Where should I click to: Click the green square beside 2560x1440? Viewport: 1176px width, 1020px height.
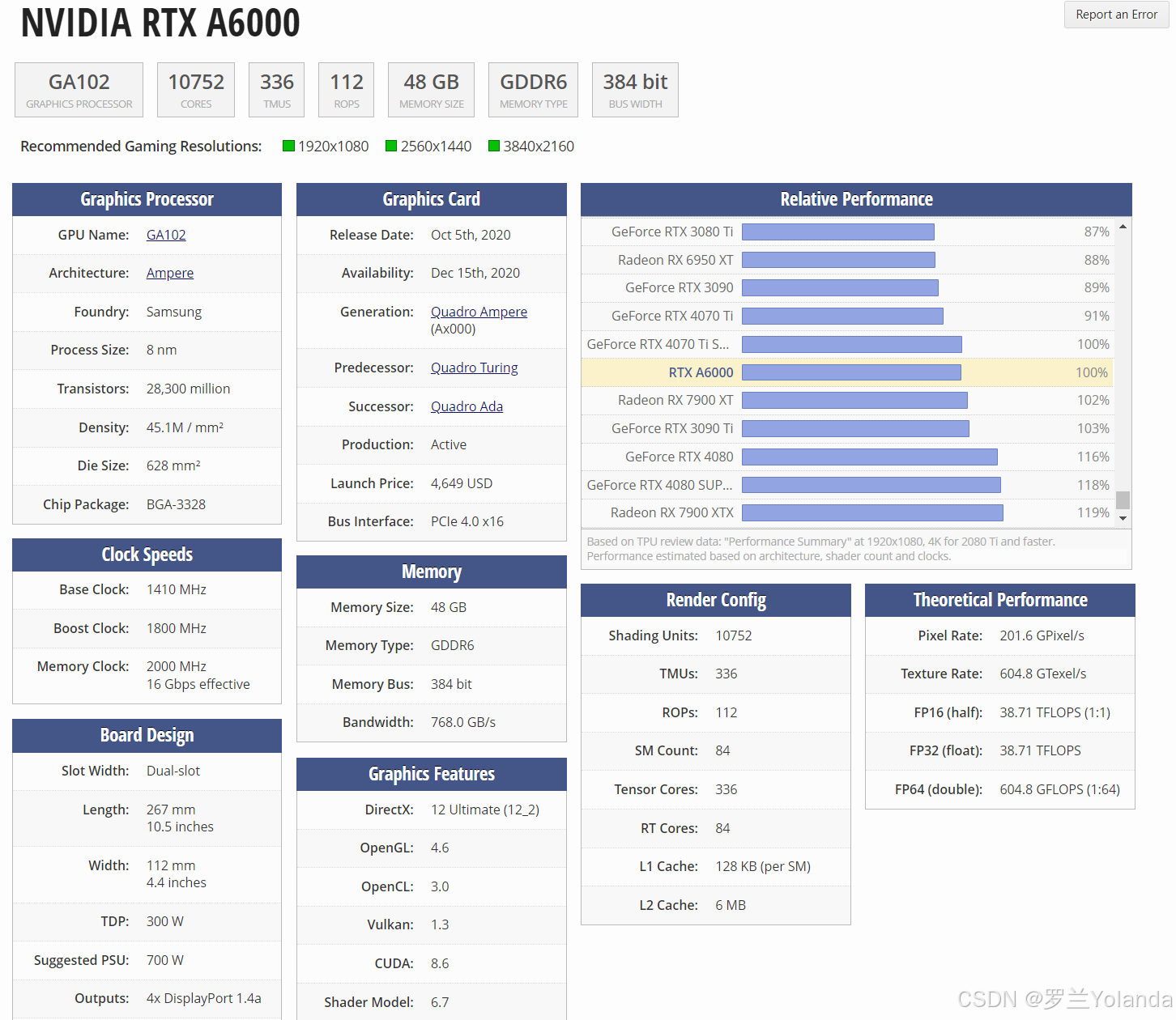point(391,146)
